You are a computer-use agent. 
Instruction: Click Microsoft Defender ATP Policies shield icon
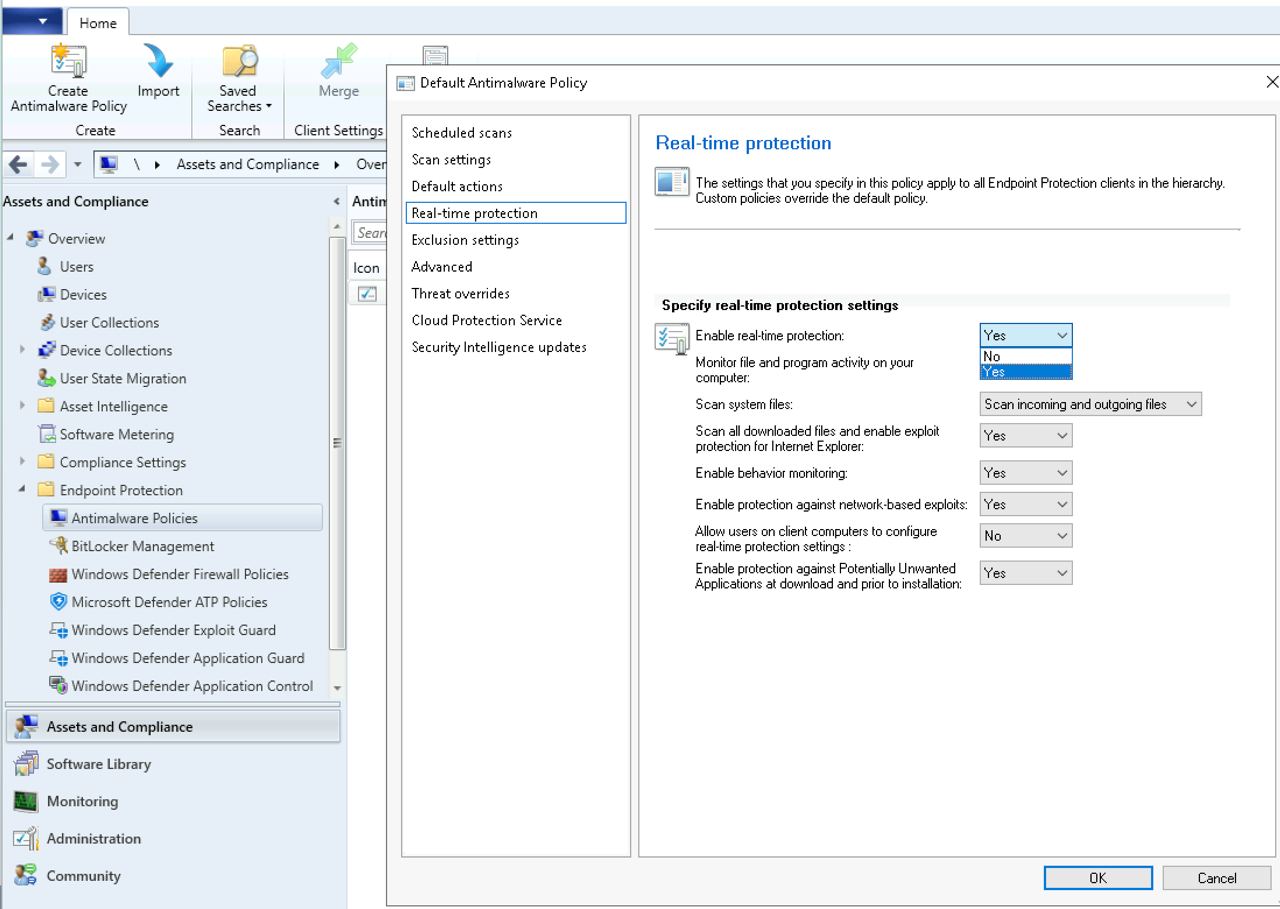pos(58,602)
